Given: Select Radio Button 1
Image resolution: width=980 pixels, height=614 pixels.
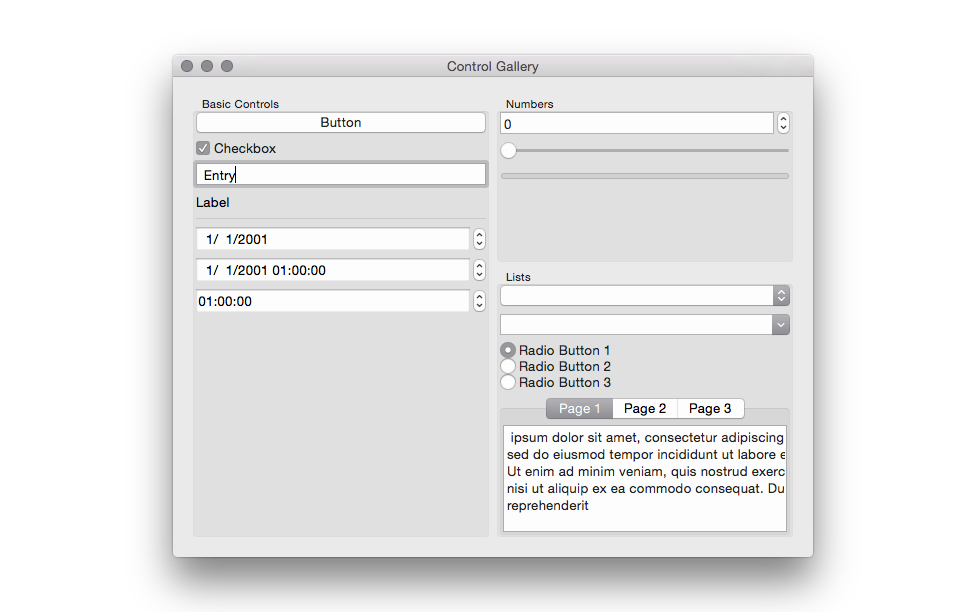Looking at the screenshot, I should click(555, 350).
